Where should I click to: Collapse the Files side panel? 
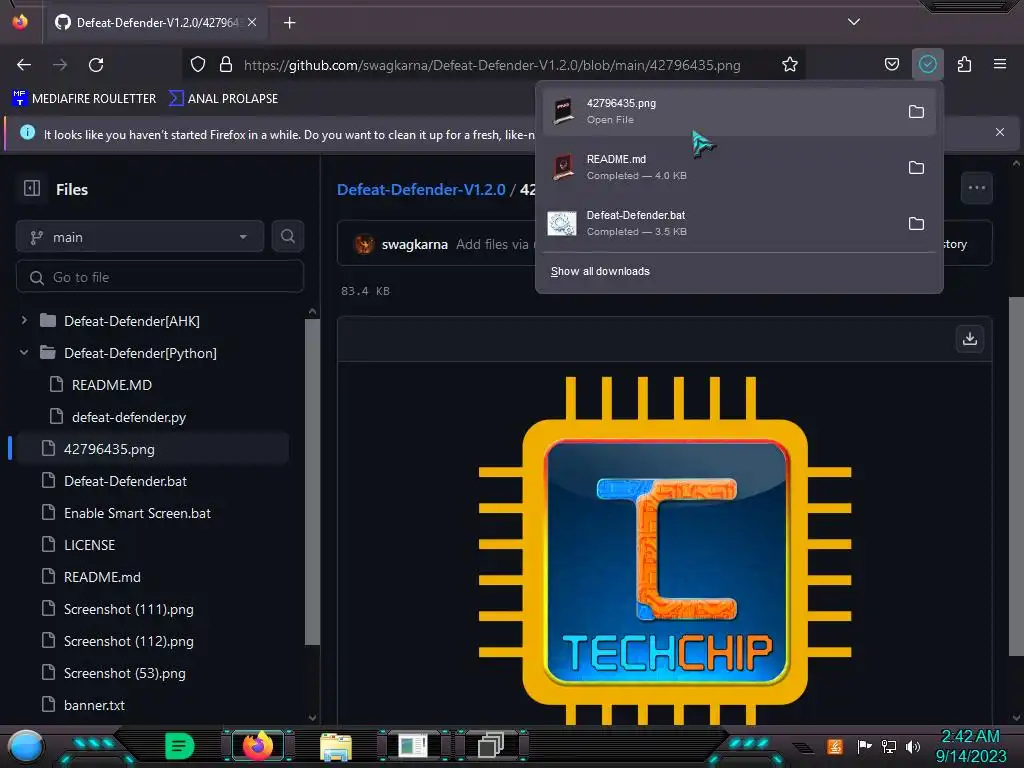(x=32, y=189)
